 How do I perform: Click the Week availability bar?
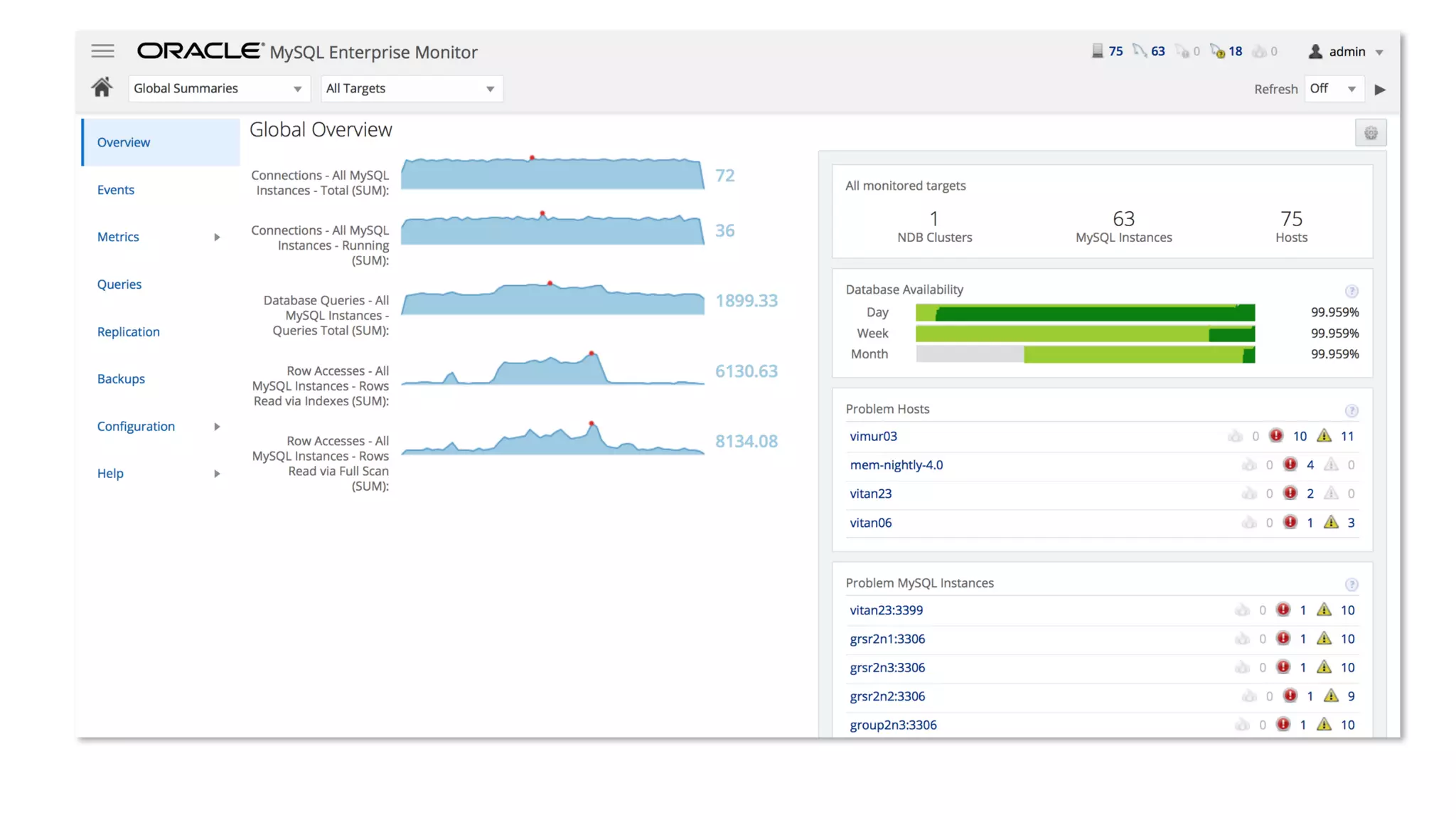point(1085,334)
